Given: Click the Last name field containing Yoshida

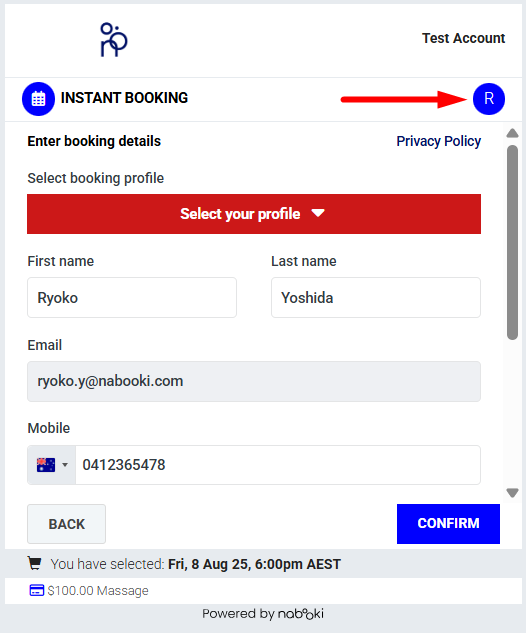Looking at the screenshot, I should [376, 298].
